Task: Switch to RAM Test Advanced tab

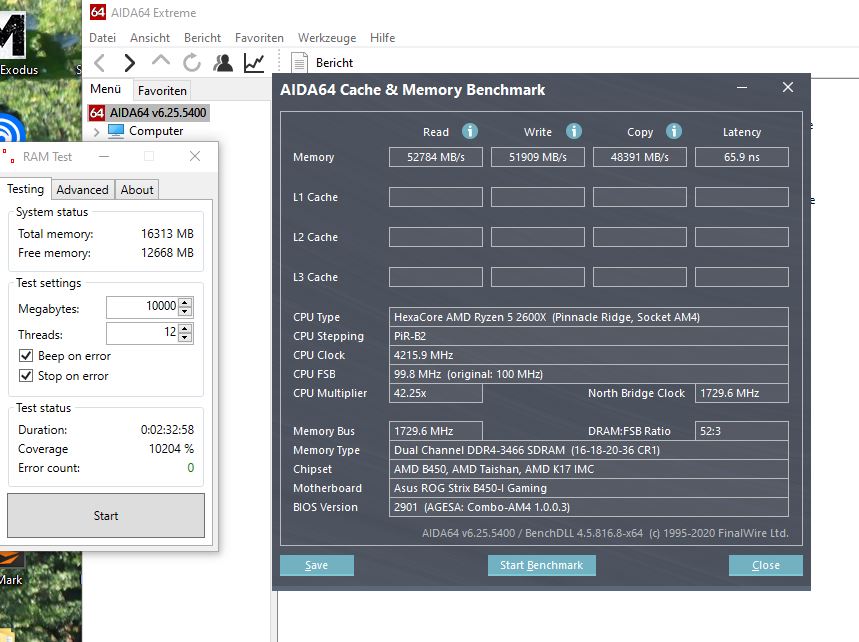Action: 82,190
